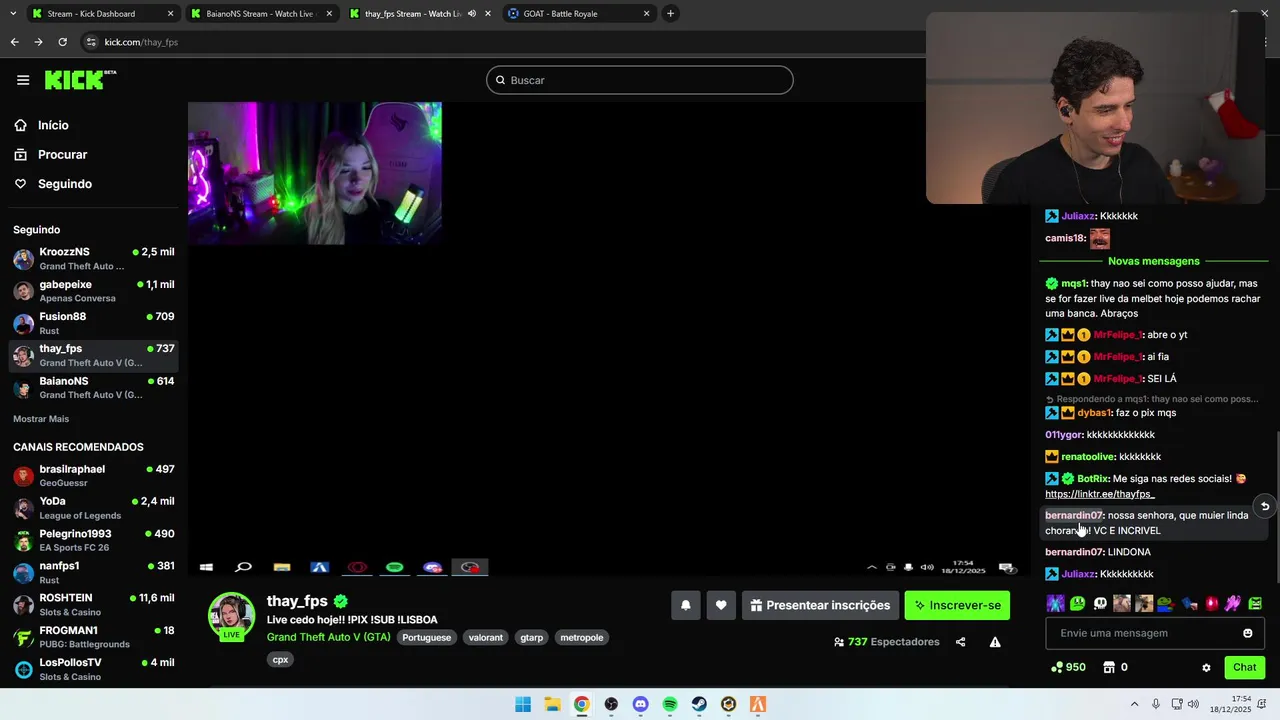This screenshot has height=720, width=1280.
Task: Pick the angry green face emote
Action: pos(1256,603)
